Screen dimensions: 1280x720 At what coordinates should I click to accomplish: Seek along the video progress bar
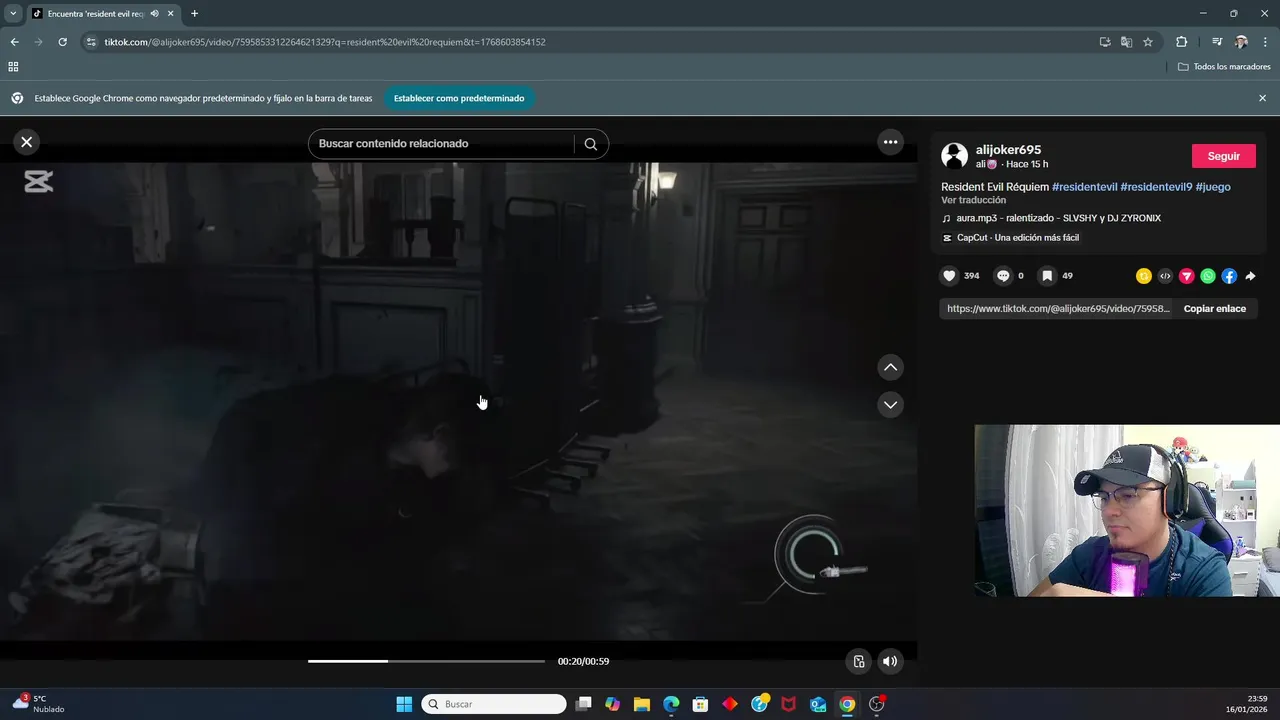click(x=426, y=661)
